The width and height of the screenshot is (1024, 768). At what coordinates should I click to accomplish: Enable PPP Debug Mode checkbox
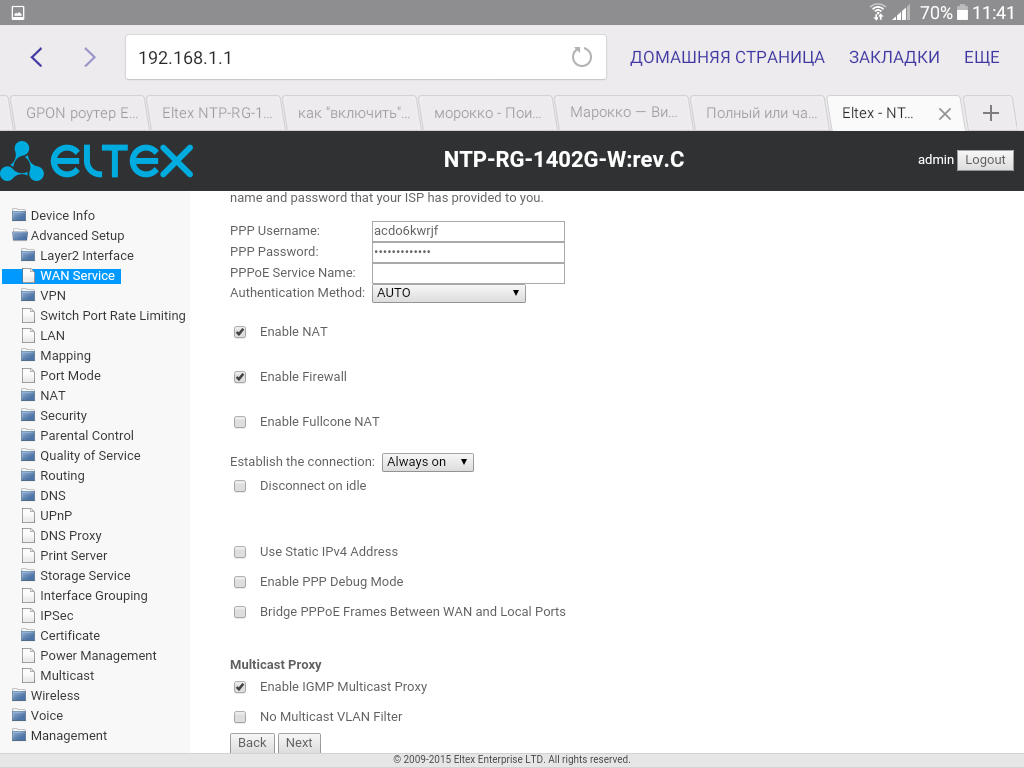240,583
